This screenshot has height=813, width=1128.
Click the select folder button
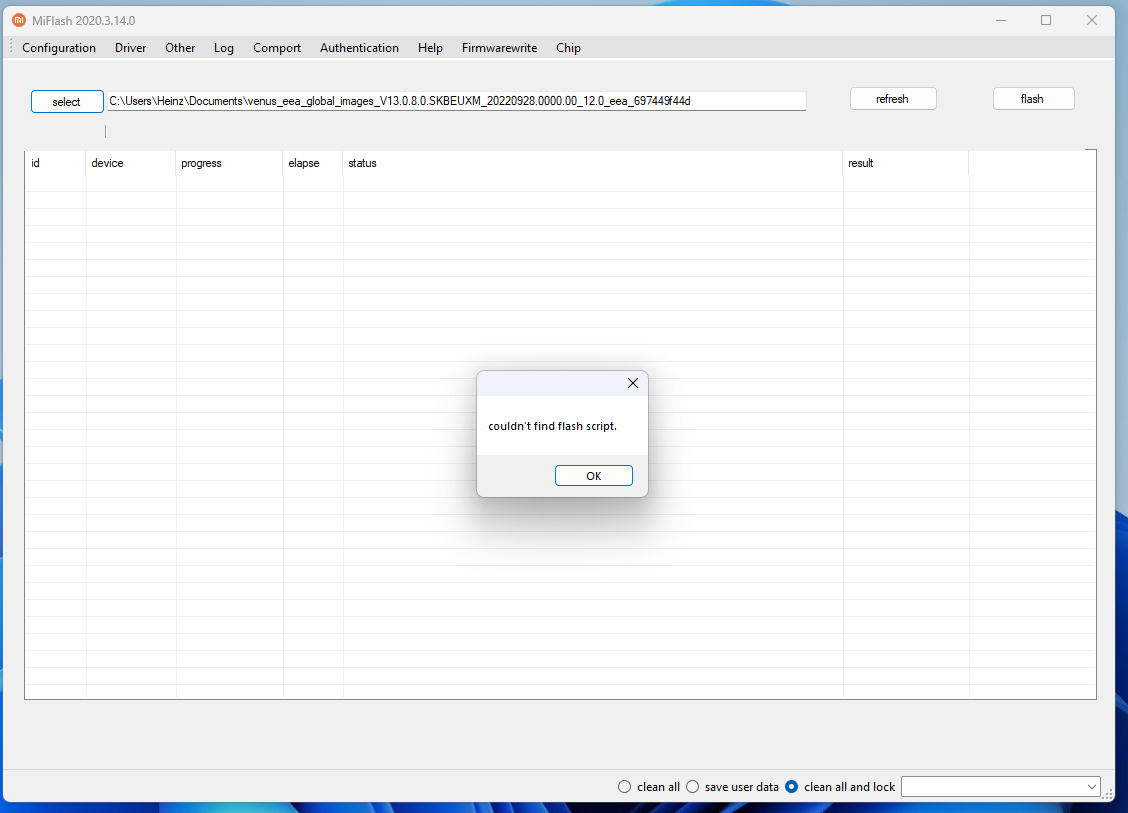tap(67, 101)
